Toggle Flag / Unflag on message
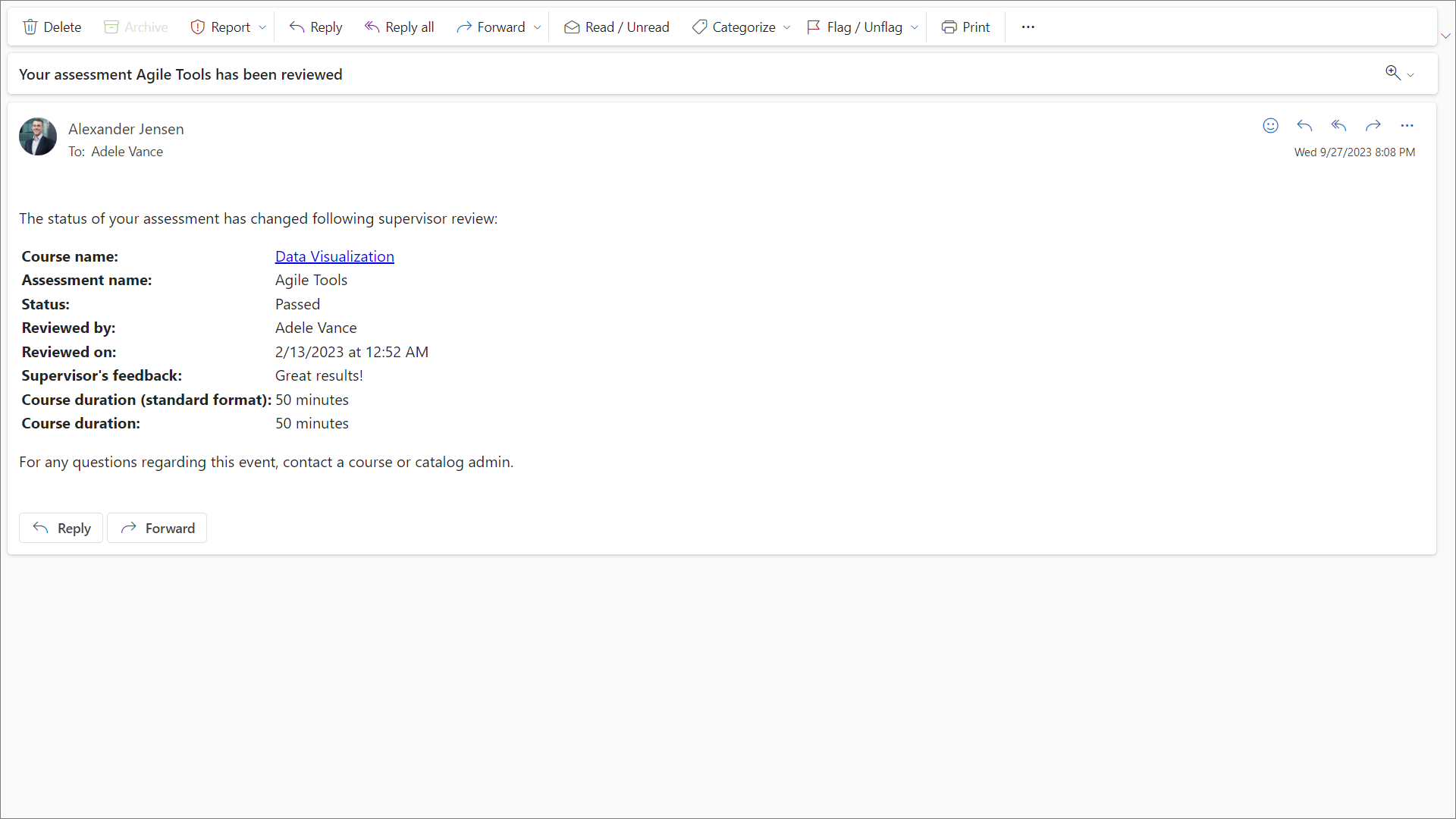Screen dimensions: 1456x819 tap(855, 27)
